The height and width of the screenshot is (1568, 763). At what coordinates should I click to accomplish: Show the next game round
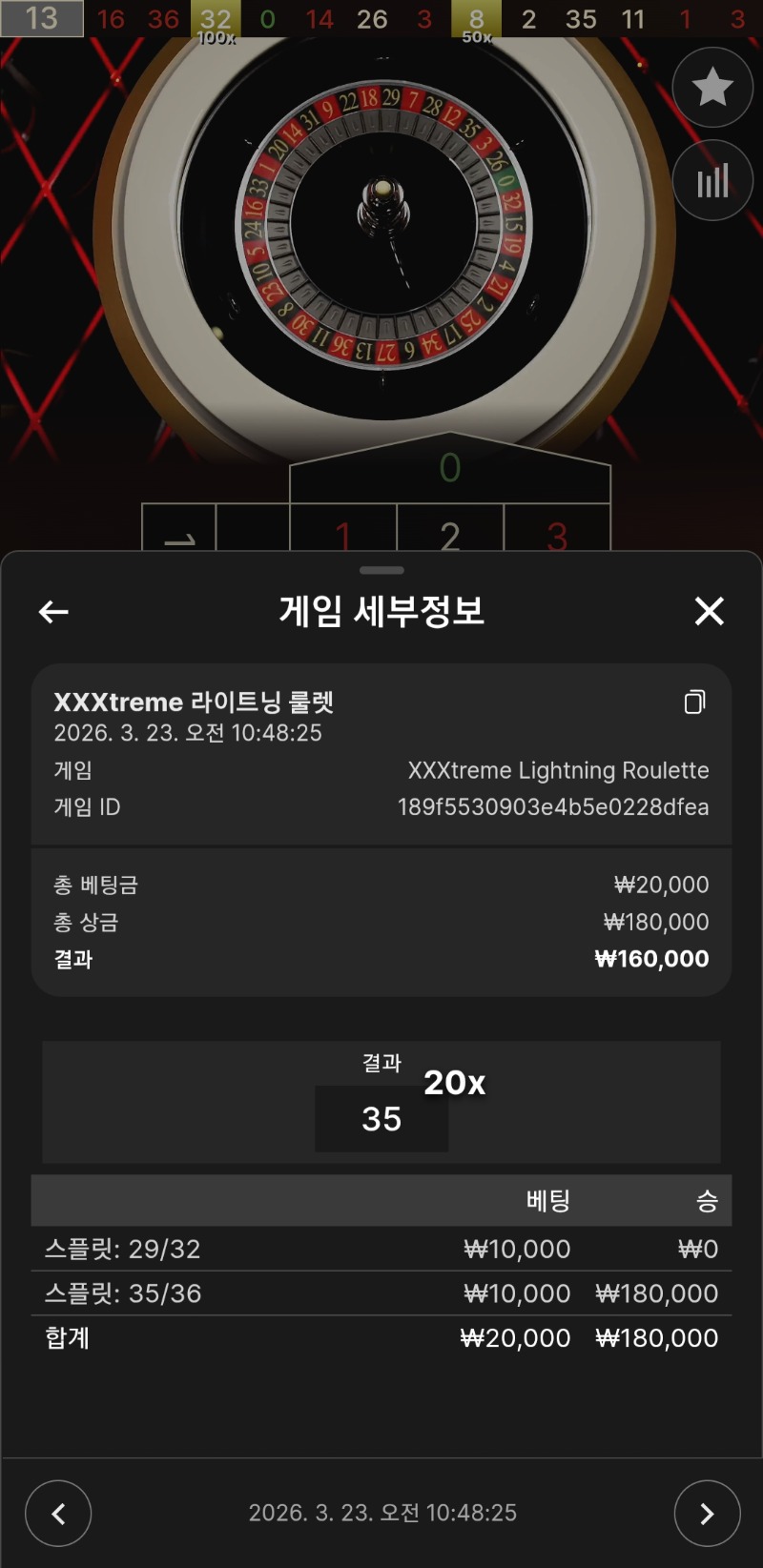(x=707, y=1513)
